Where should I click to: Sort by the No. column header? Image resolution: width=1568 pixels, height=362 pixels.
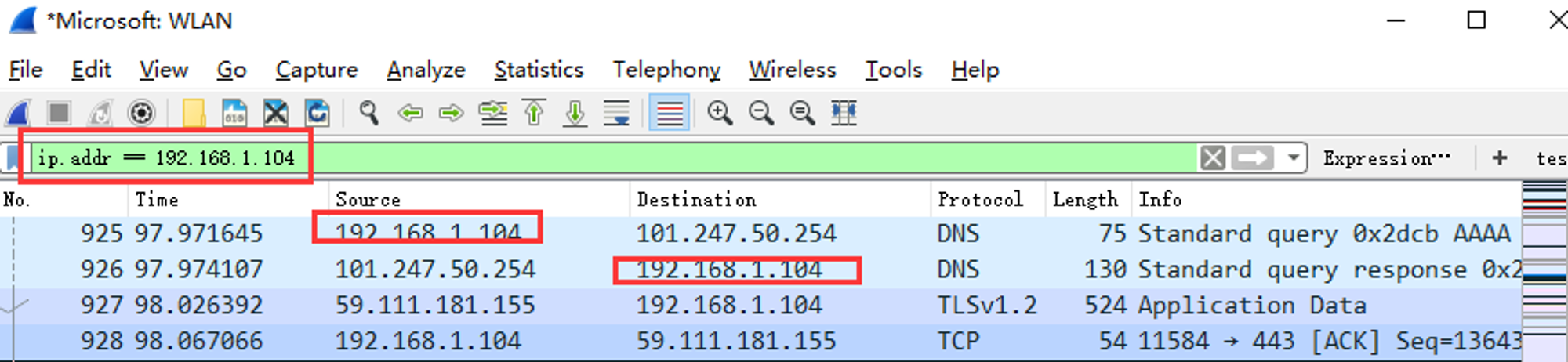pos(64,200)
